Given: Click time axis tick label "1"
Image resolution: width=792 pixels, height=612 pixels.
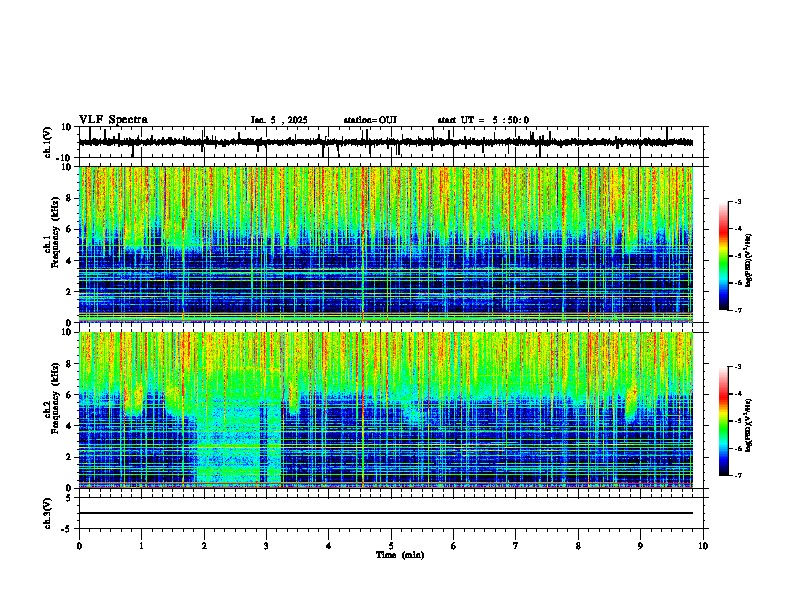Looking at the screenshot, I should coord(142,546).
